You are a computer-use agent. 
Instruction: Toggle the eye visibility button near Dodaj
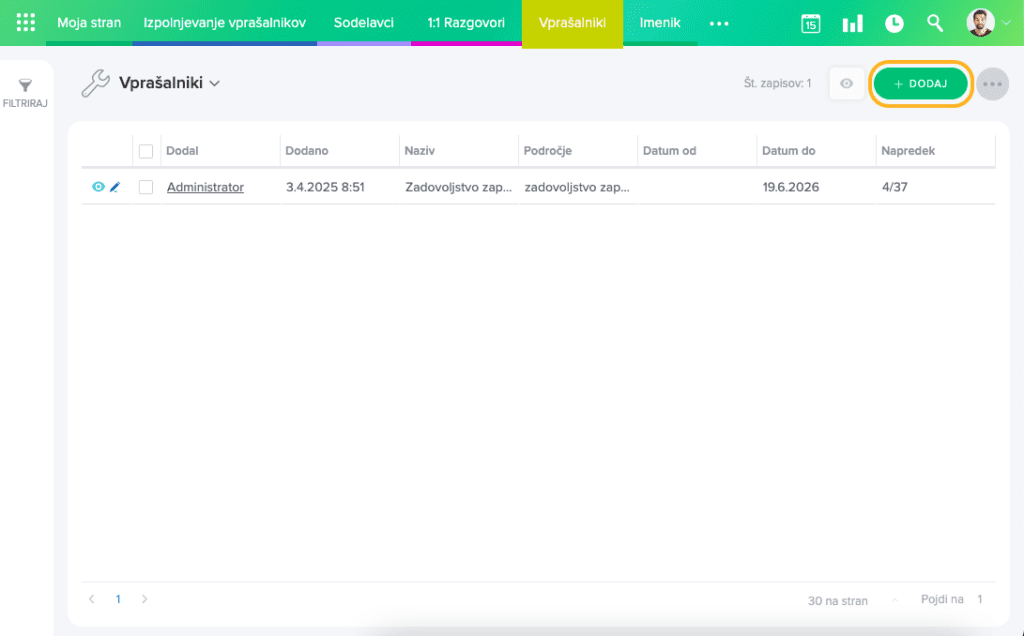coord(846,84)
